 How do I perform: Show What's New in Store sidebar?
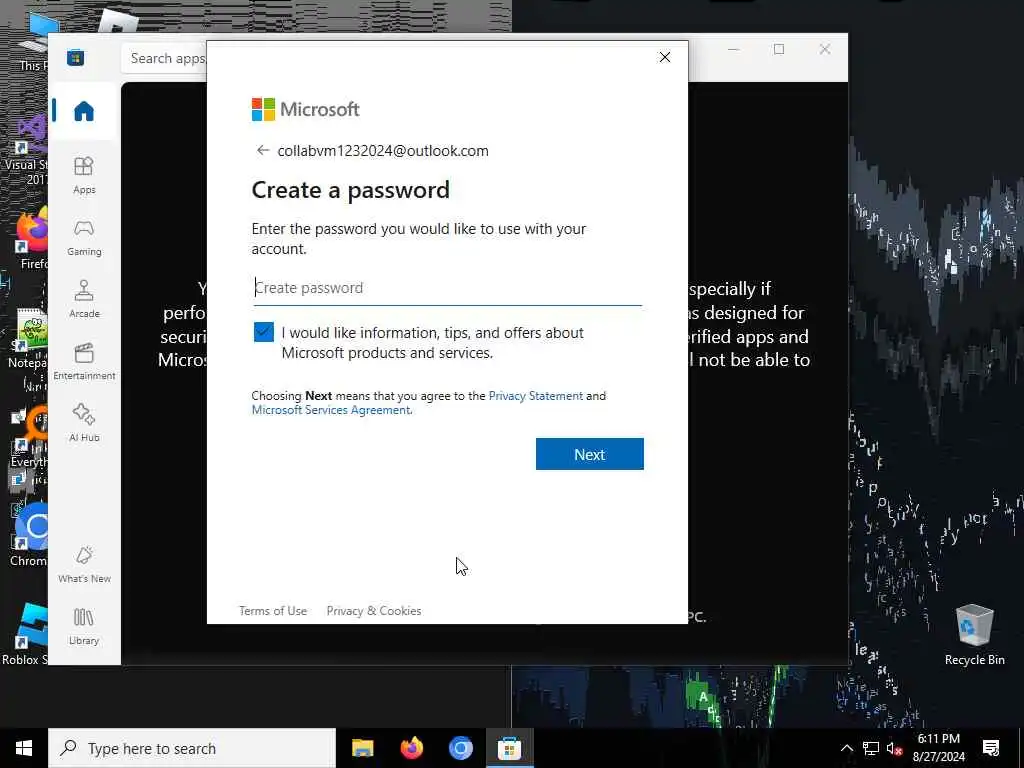coord(84,564)
